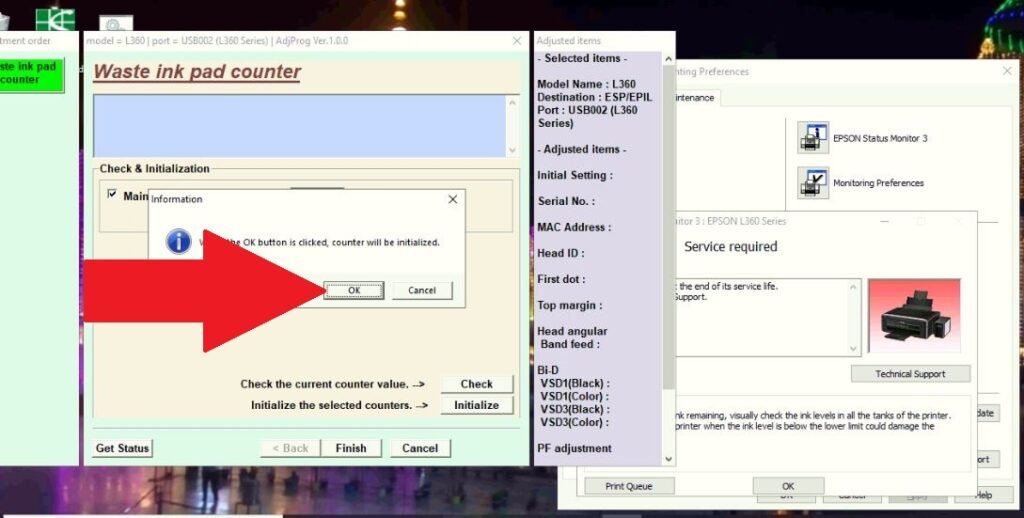This screenshot has width=1024, height=518.
Task: Click 'Top margin :' entry
Action: [x=569, y=306]
